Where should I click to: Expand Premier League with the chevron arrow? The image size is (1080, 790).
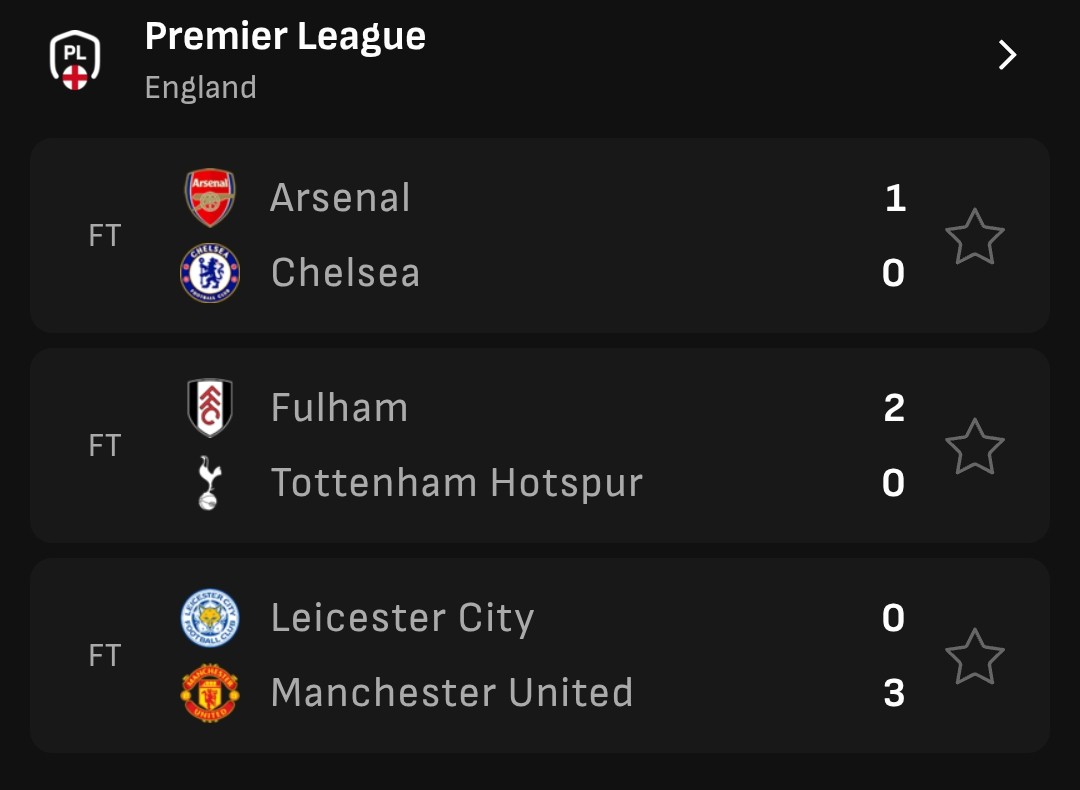tap(1008, 55)
